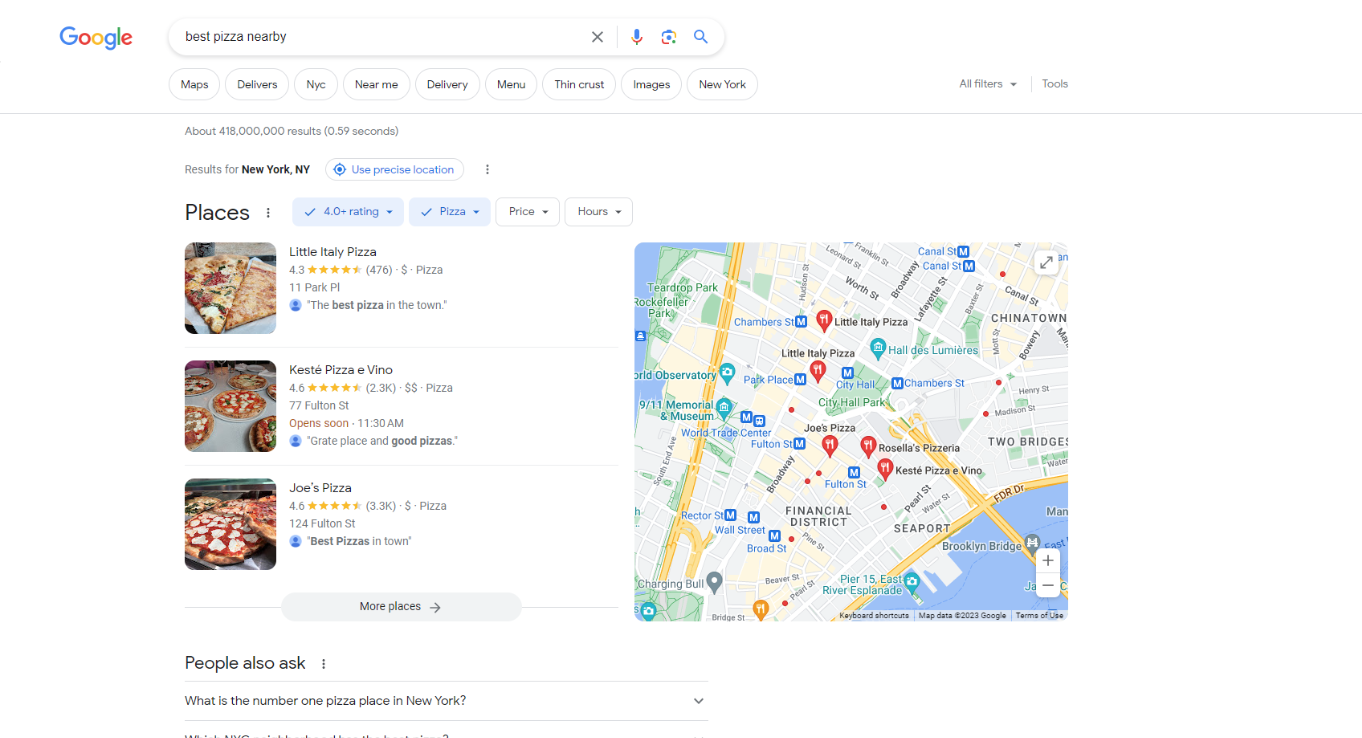The image size is (1362, 738).
Task: Click the Use precise location button
Action: pyautogui.click(x=394, y=170)
